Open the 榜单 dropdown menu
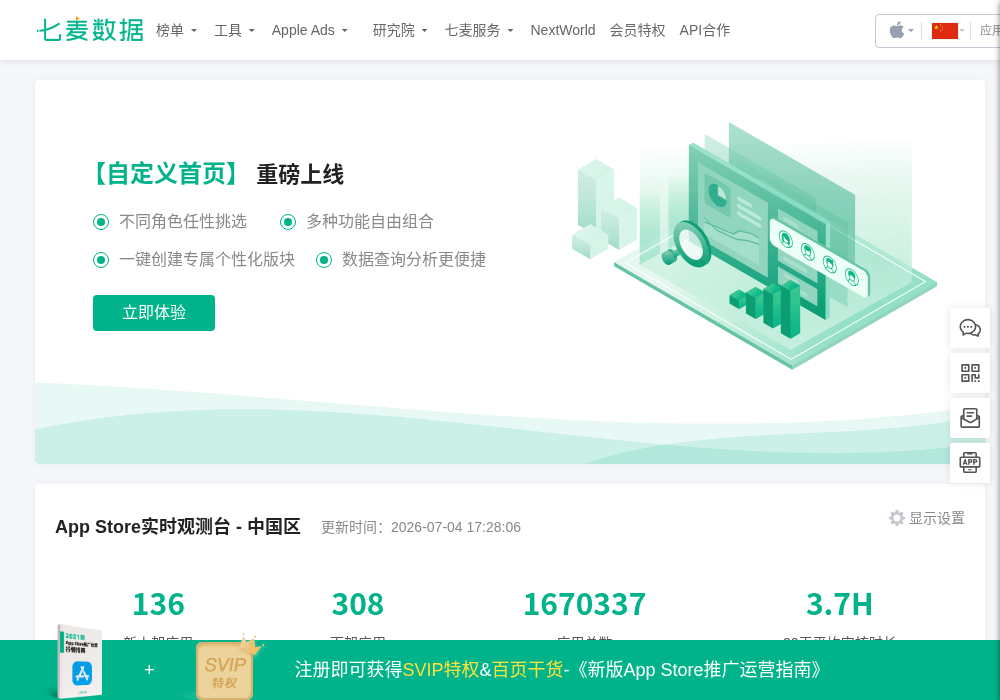The height and width of the screenshot is (700, 1000). pyautogui.click(x=177, y=30)
